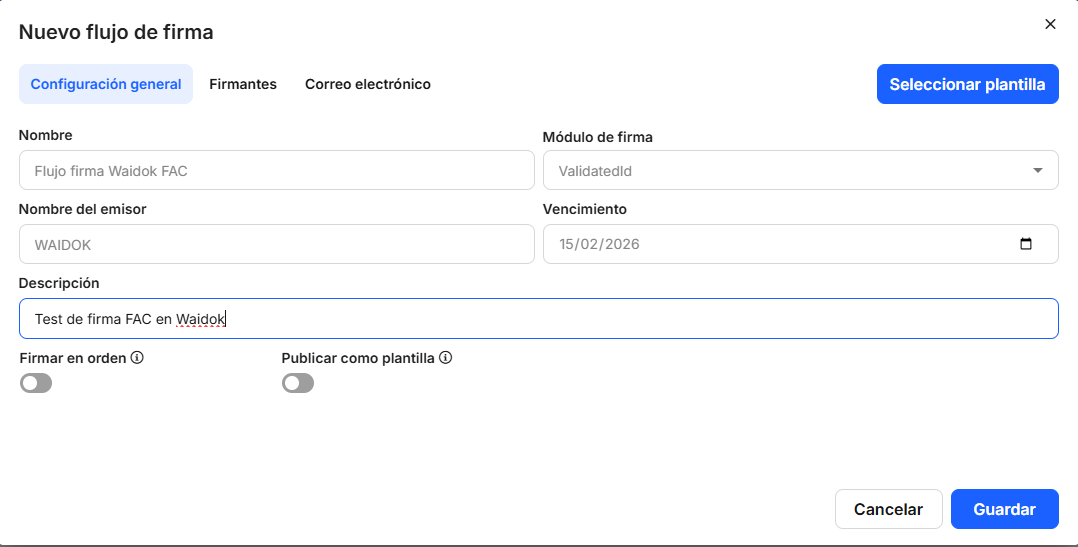This screenshot has width=1078, height=547.
Task: Enable the Firmar en orden switch
Action: coord(36,383)
